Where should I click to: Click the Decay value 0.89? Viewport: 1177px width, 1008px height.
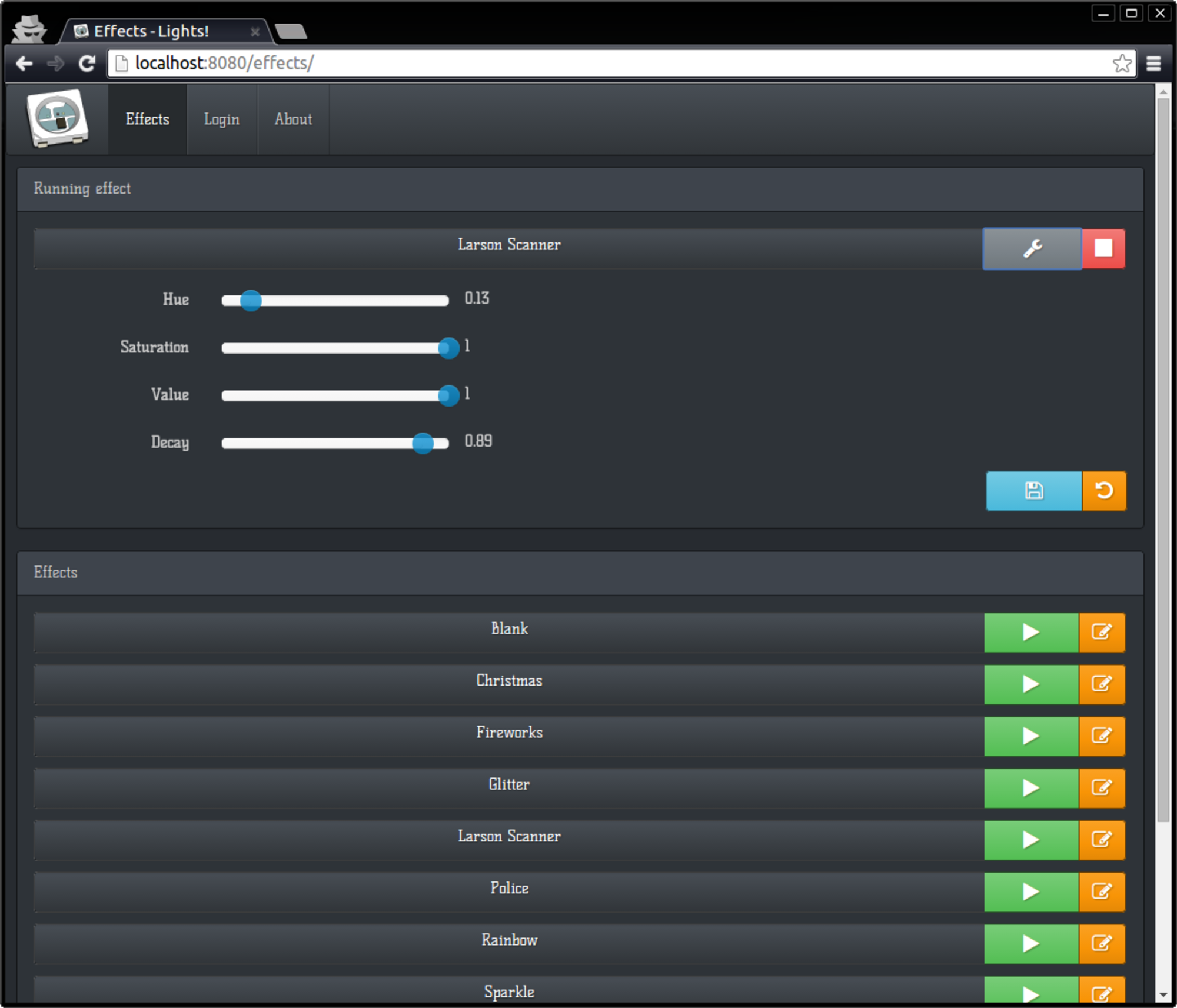click(478, 441)
